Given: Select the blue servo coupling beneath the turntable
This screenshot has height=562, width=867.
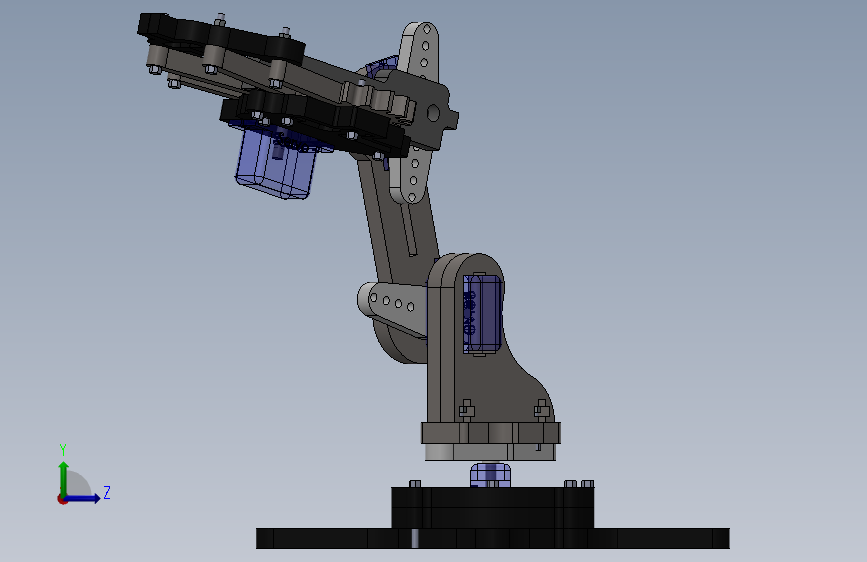Looking at the screenshot, I should (x=490, y=476).
